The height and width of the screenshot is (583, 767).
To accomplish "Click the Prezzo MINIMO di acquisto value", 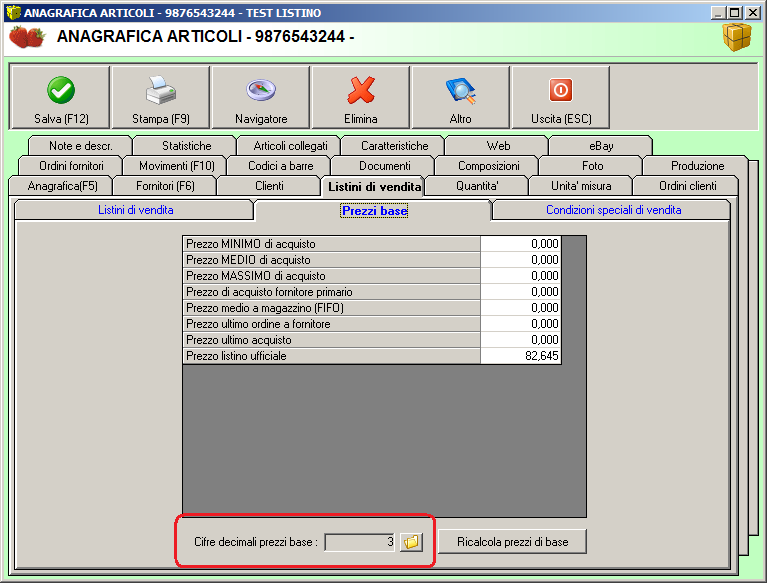I will point(520,244).
